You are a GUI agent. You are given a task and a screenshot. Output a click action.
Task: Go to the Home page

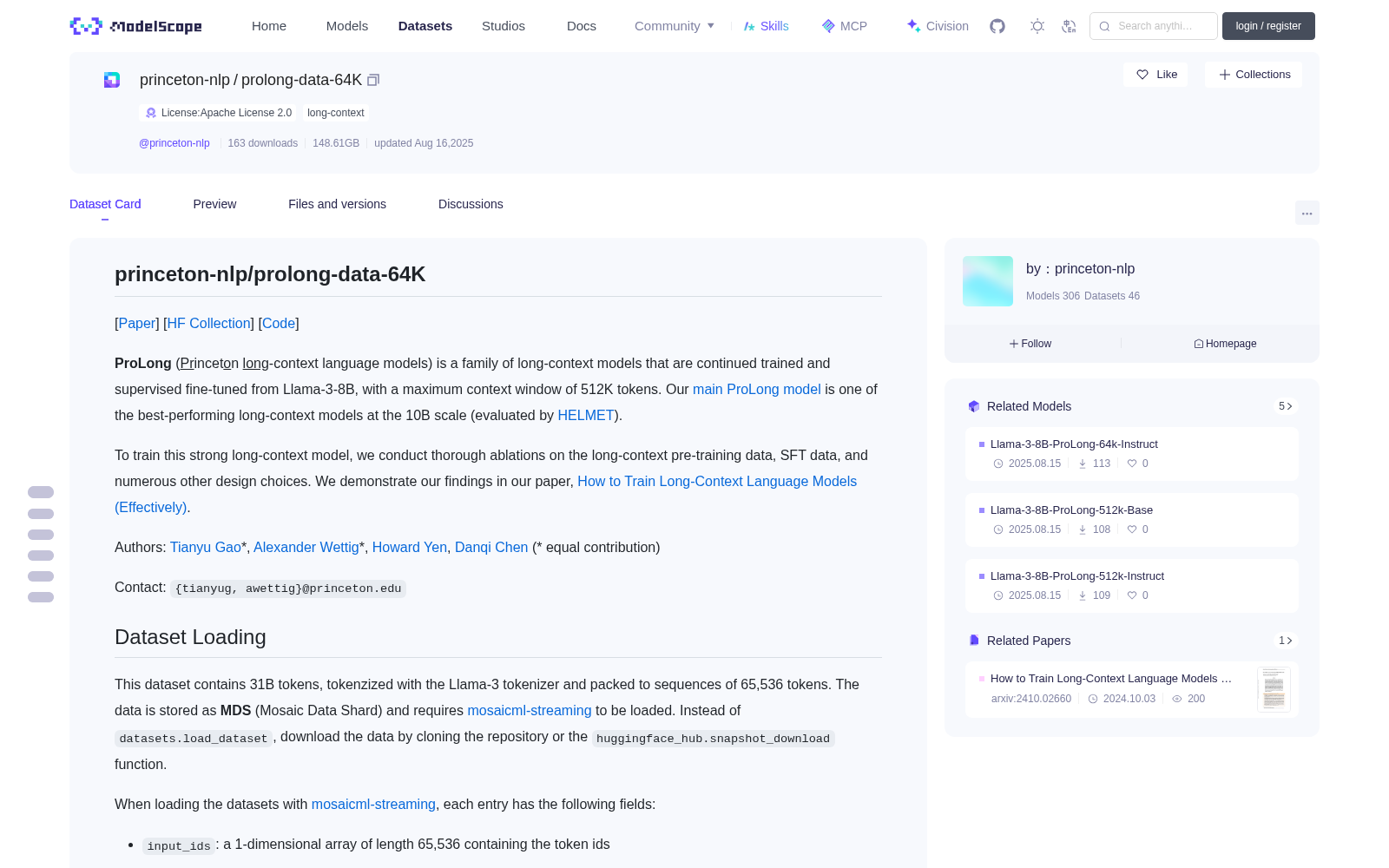(269, 26)
